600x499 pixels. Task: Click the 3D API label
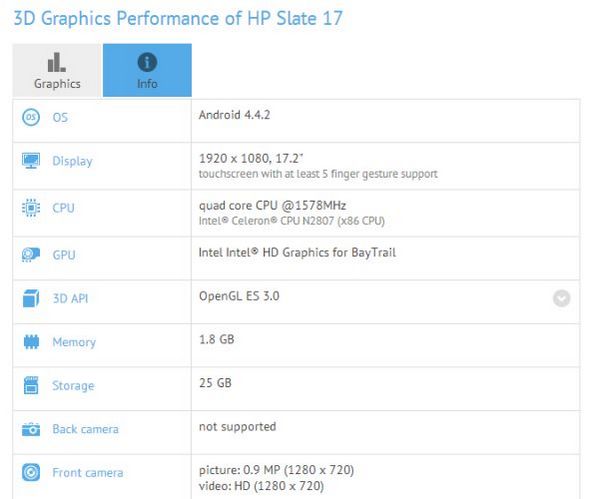coord(71,298)
